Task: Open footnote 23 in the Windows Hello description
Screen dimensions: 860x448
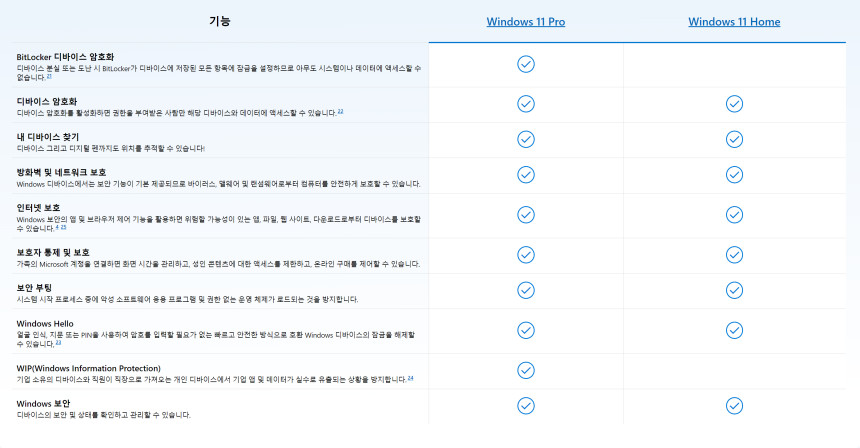Action: tap(59, 342)
